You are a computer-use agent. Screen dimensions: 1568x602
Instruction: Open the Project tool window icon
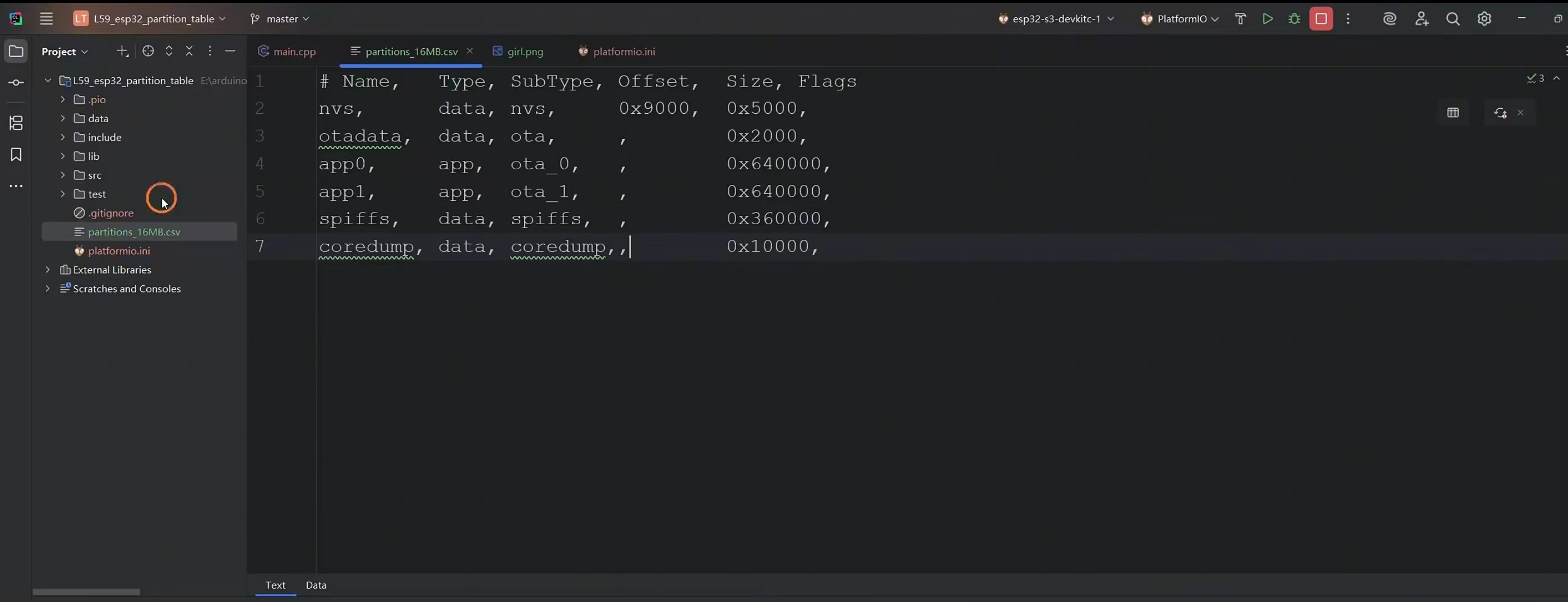point(16,51)
